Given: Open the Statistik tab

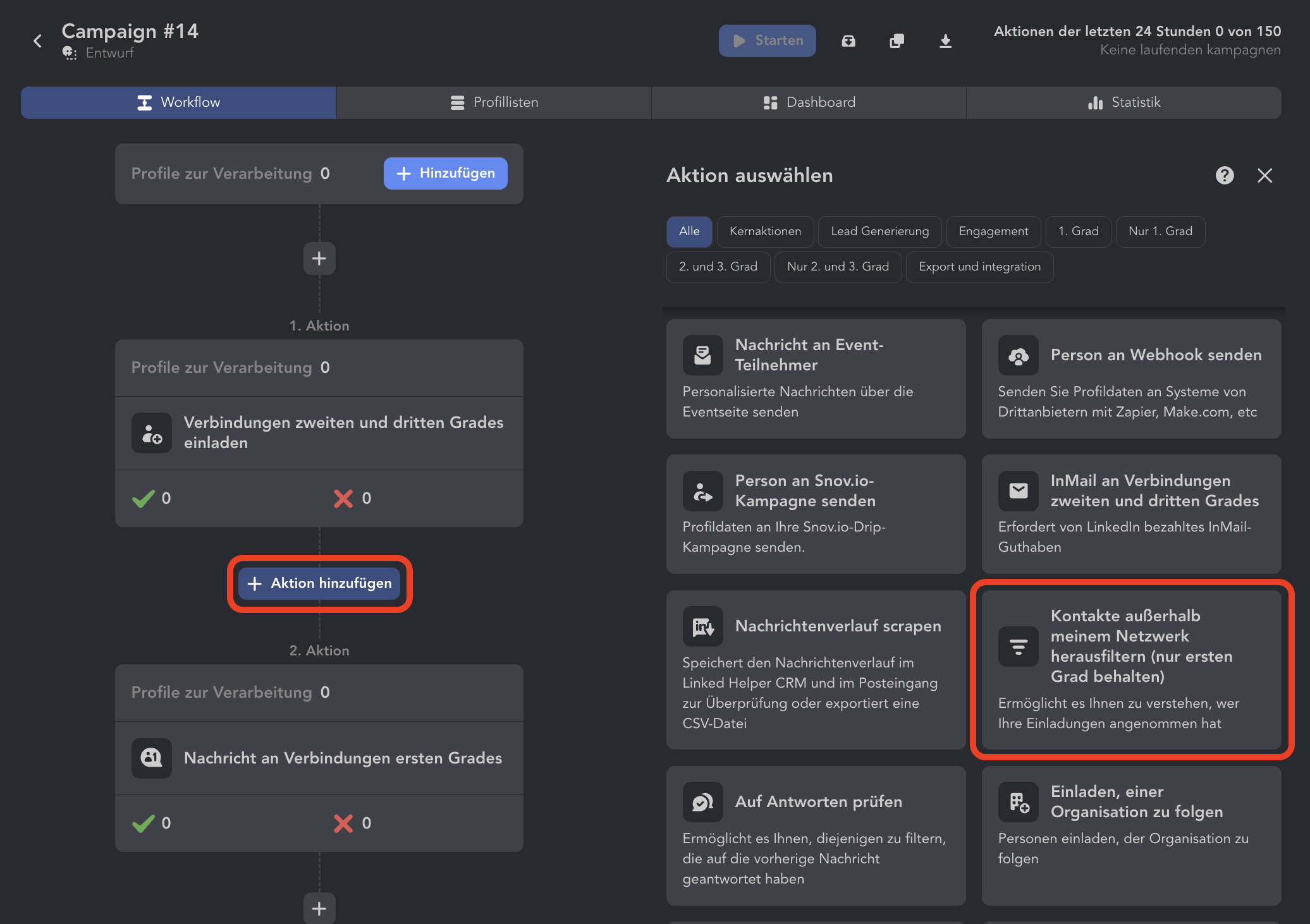Looking at the screenshot, I should point(1123,102).
